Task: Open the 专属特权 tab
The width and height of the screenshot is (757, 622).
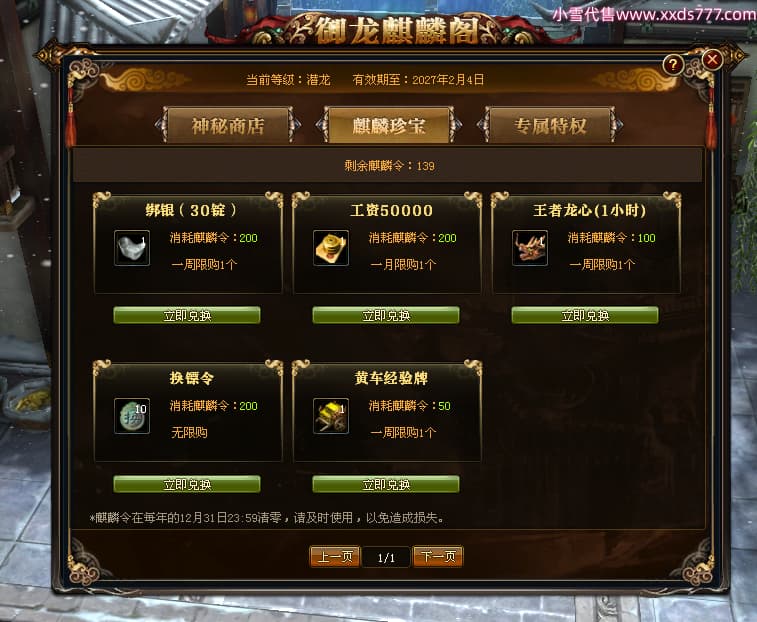Action: 550,126
